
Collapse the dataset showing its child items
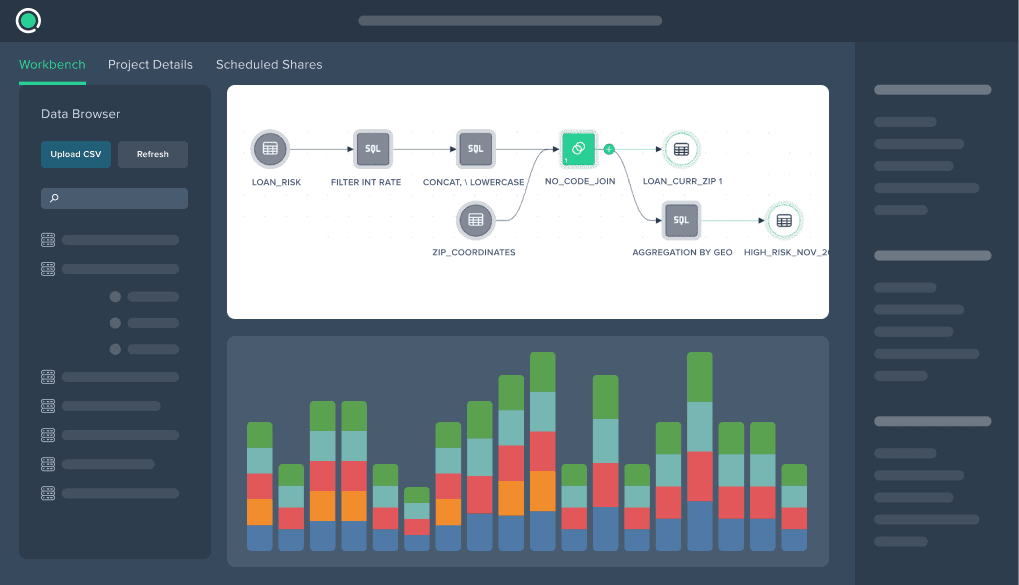[x=47, y=268]
